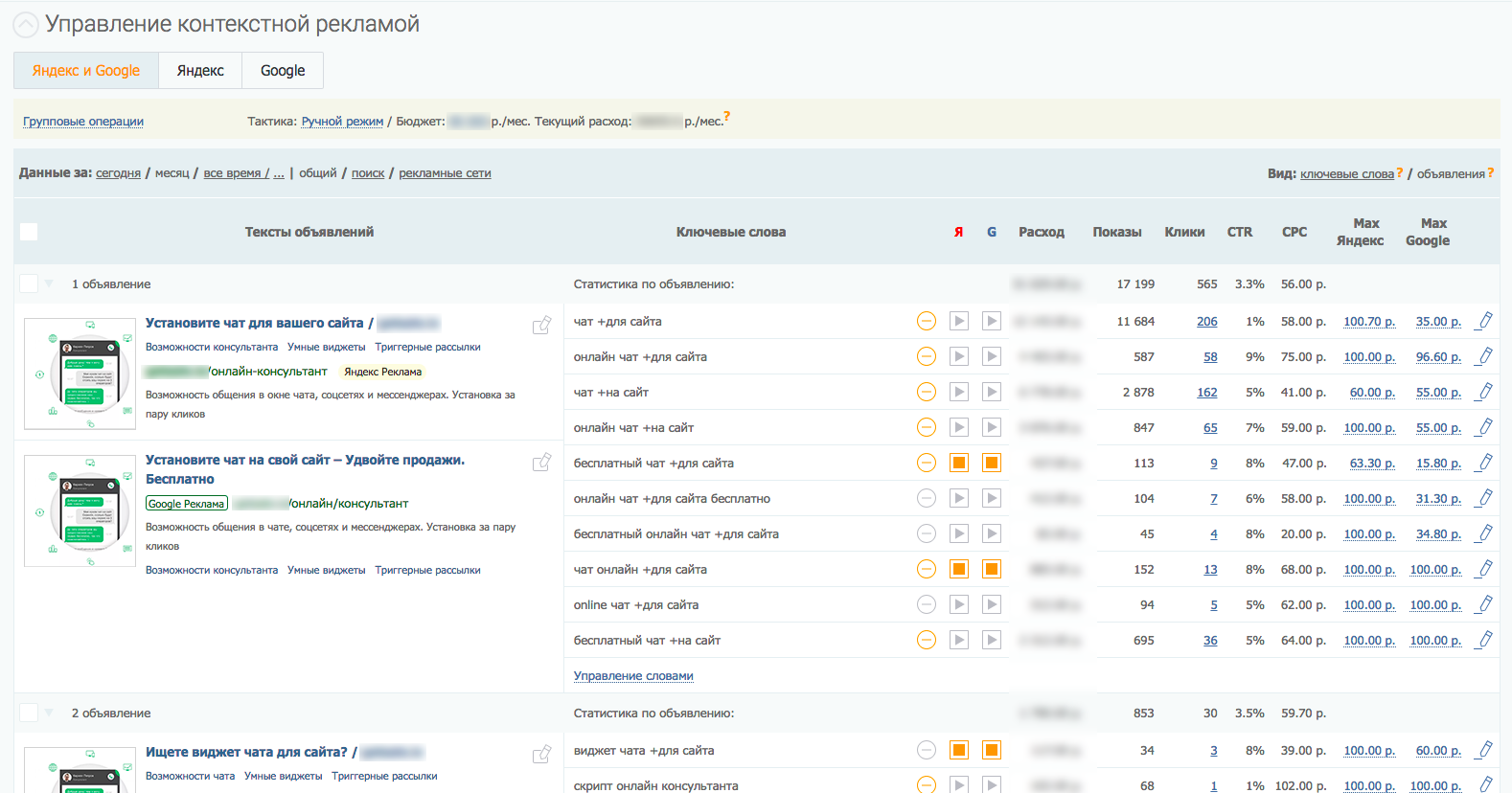Viewport: 1512px width, 793px height.
Task: Click the 'Управление словами' link
Action: tap(633, 676)
